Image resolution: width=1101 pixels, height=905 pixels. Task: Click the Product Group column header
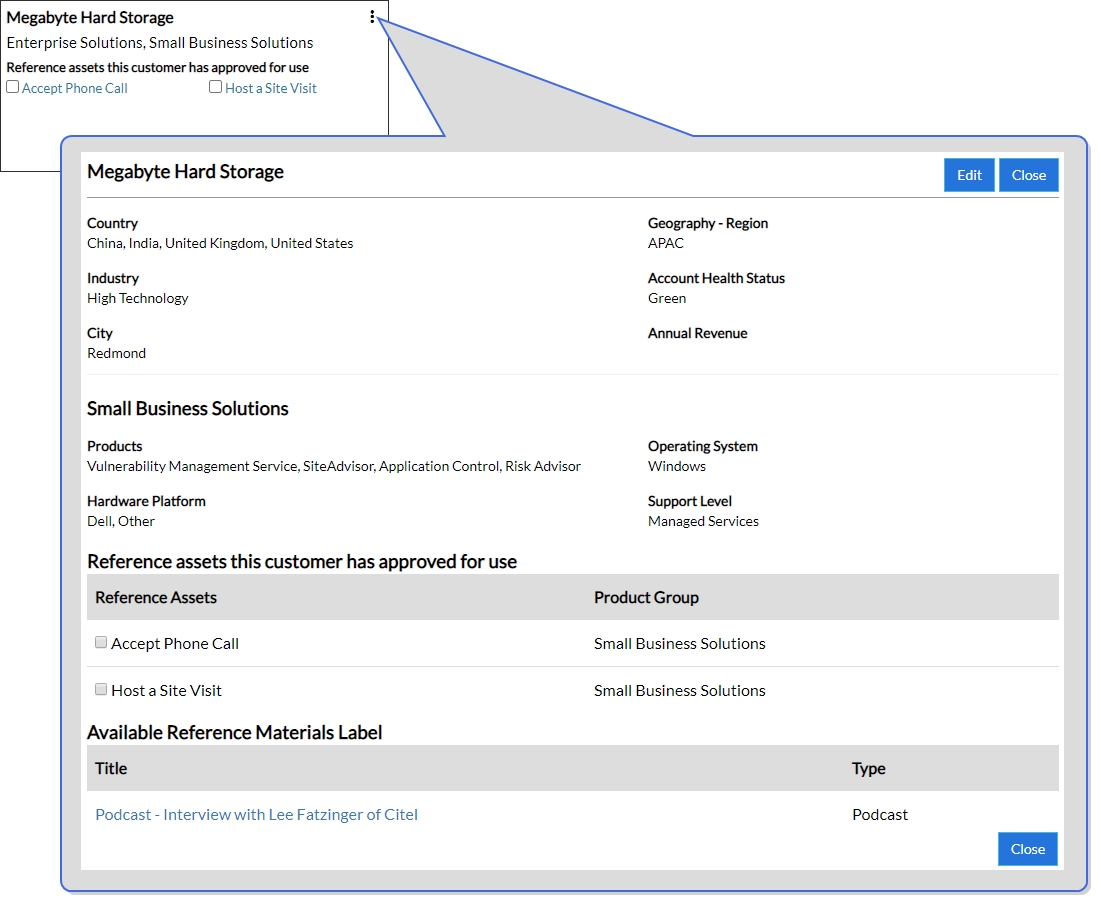[646, 597]
